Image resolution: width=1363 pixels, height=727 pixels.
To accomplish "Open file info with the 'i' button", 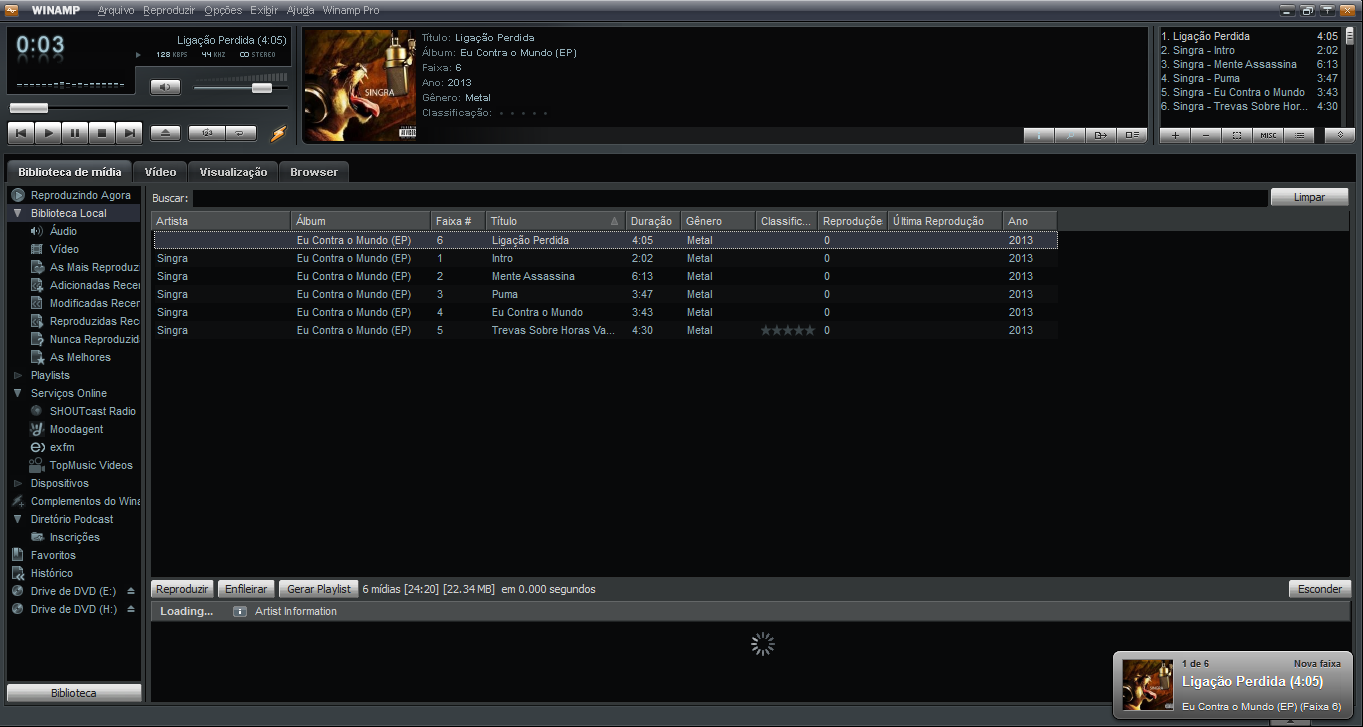I will point(1039,135).
